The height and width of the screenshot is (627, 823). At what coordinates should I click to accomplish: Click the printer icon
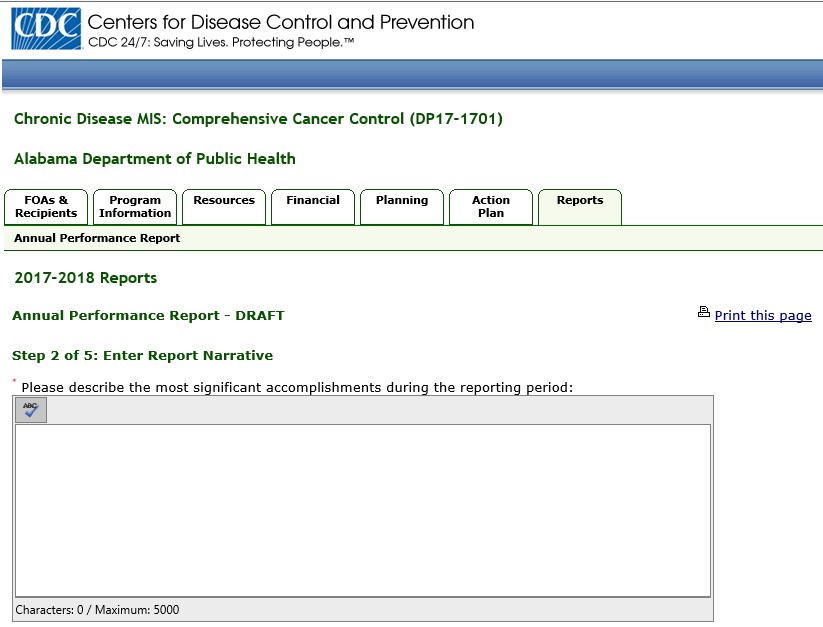click(x=704, y=313)
